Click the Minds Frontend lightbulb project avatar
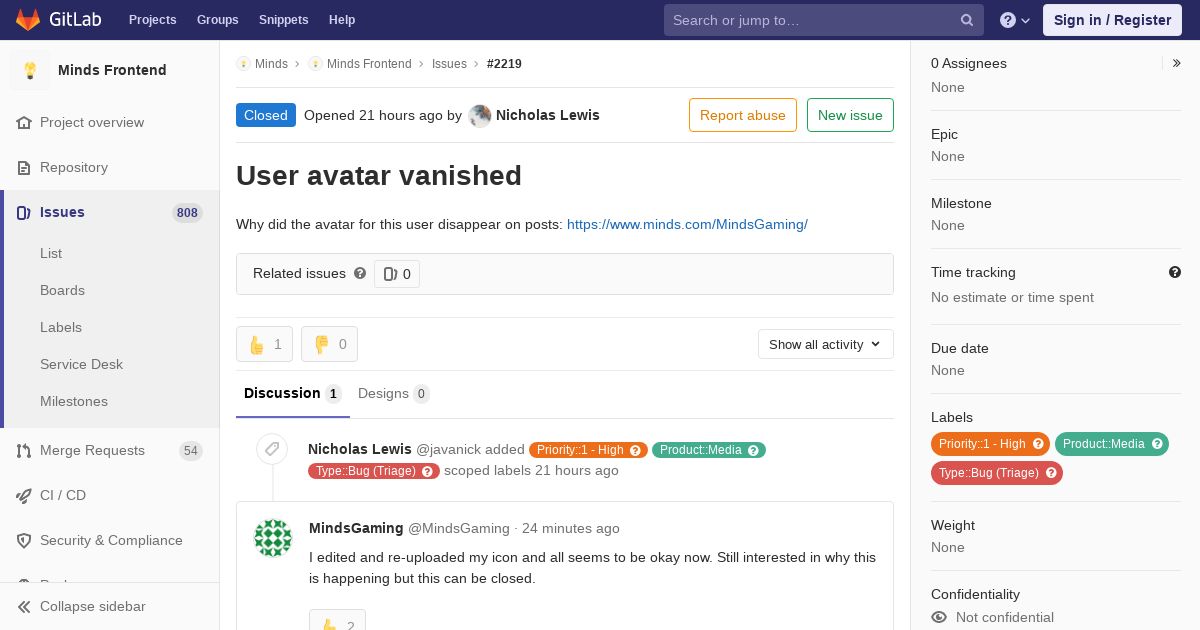1200x630 pixels. click(30, 70)
